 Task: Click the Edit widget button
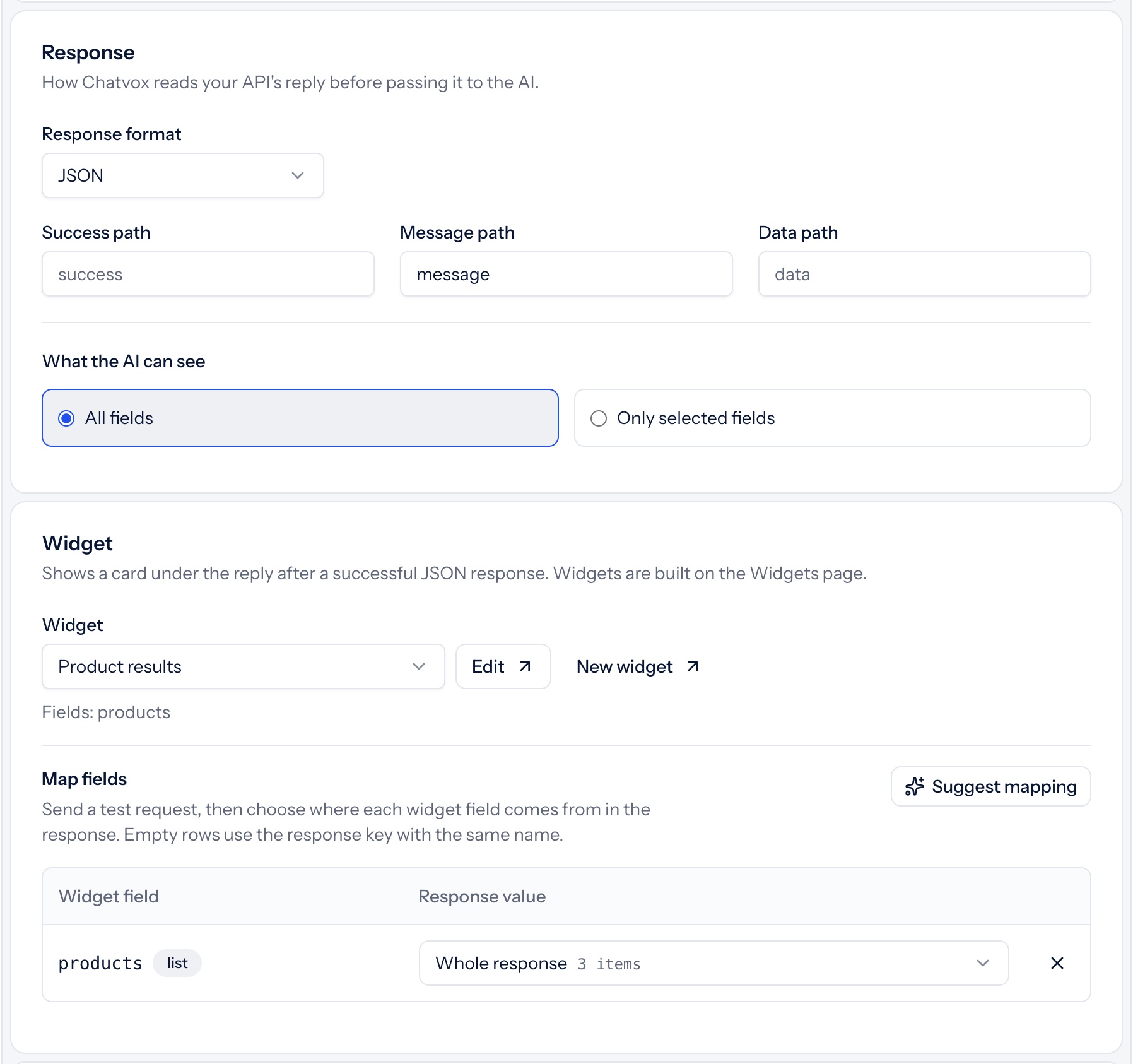[503, 666]
